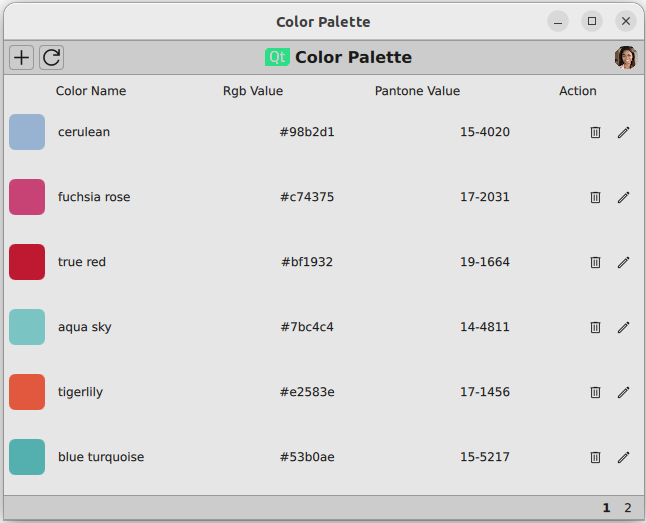The width and height of the screenshot is (646, 523).
Task: Click the refresh palette button
Action: pos(51,57)
